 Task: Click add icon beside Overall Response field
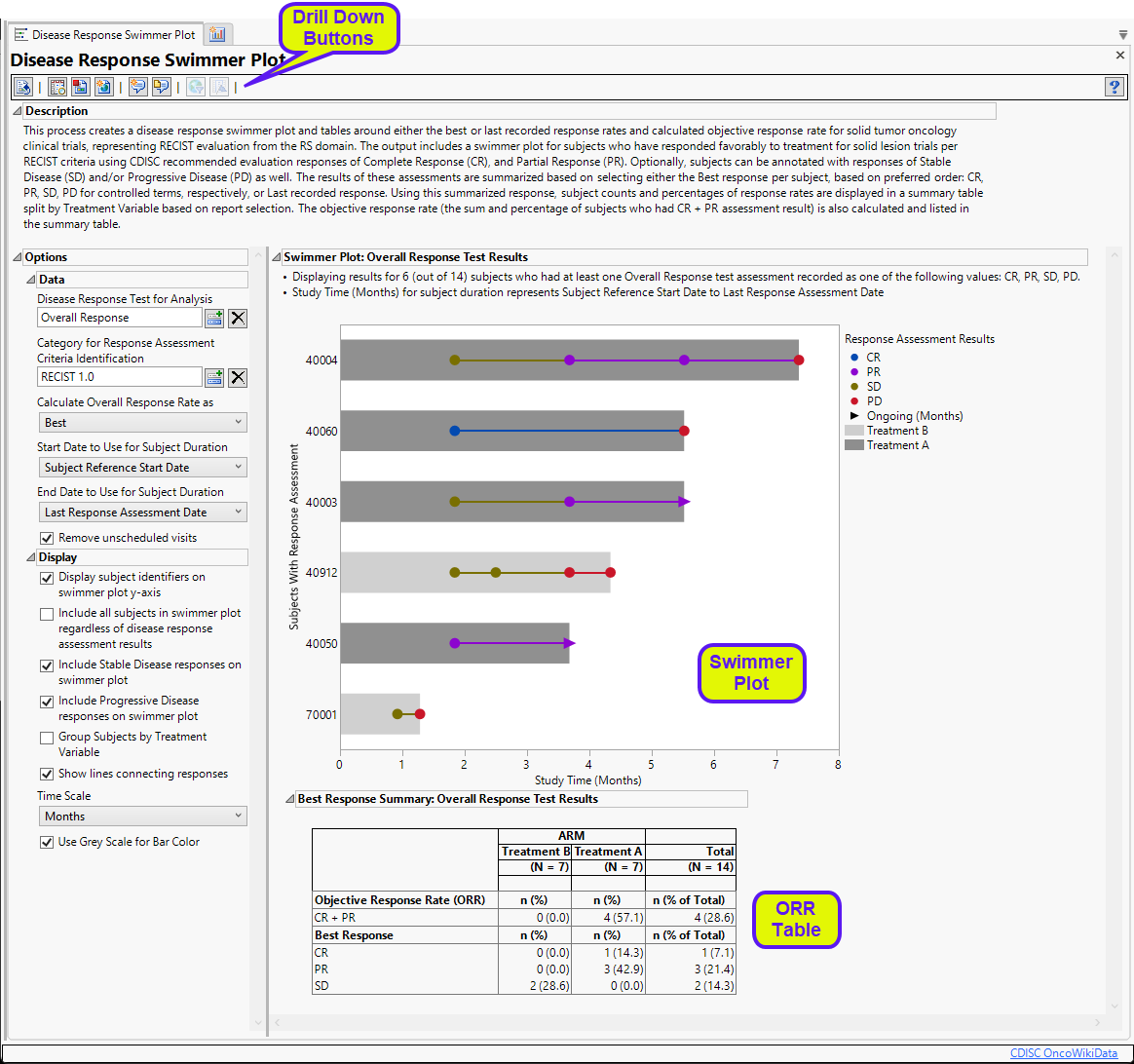click(214, 319)
